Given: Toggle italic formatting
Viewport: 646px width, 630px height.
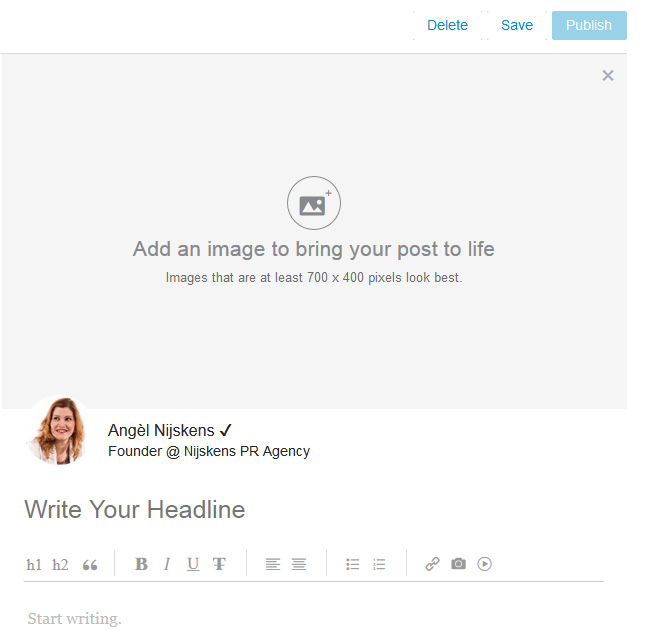Looking at the screenshot, I should click(167, 564).
